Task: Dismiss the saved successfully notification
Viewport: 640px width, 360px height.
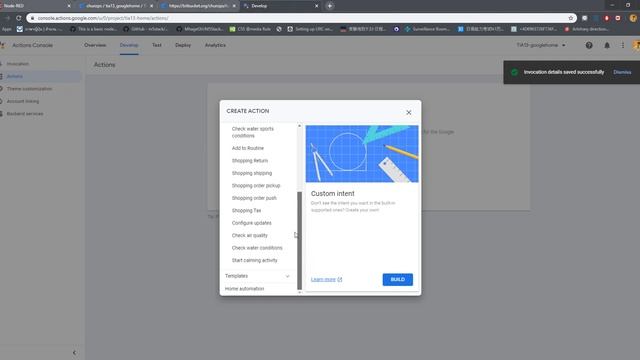Action: (x=622, y=72)
